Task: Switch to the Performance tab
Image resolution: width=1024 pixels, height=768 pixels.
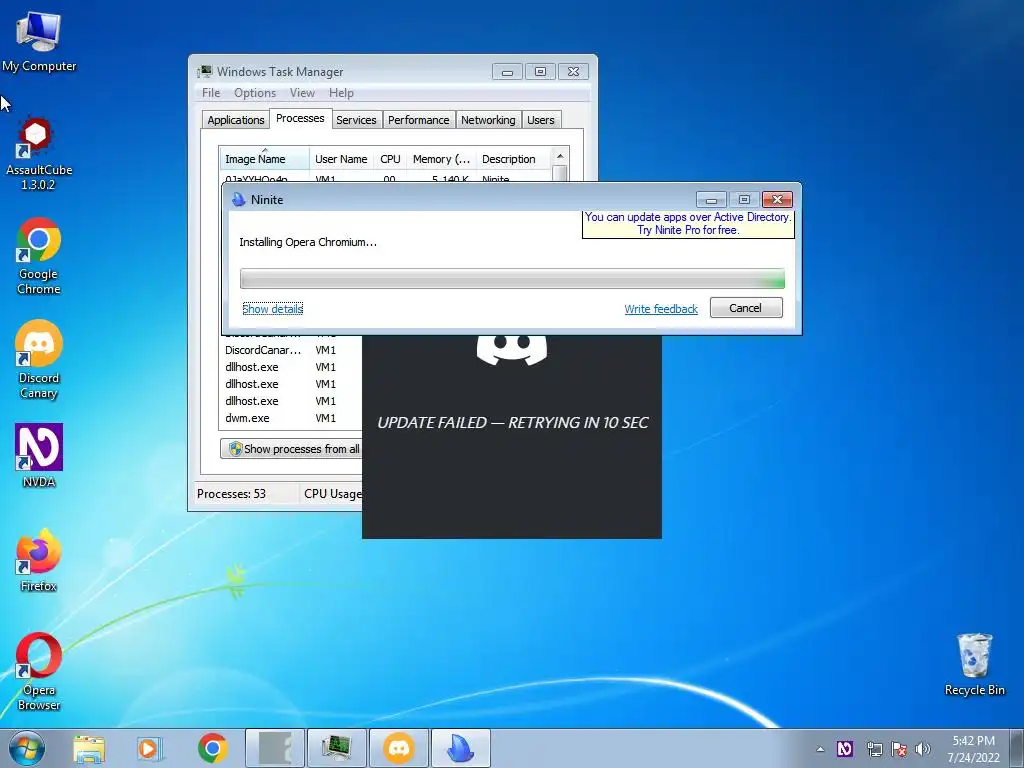Action: click(419, 120)
